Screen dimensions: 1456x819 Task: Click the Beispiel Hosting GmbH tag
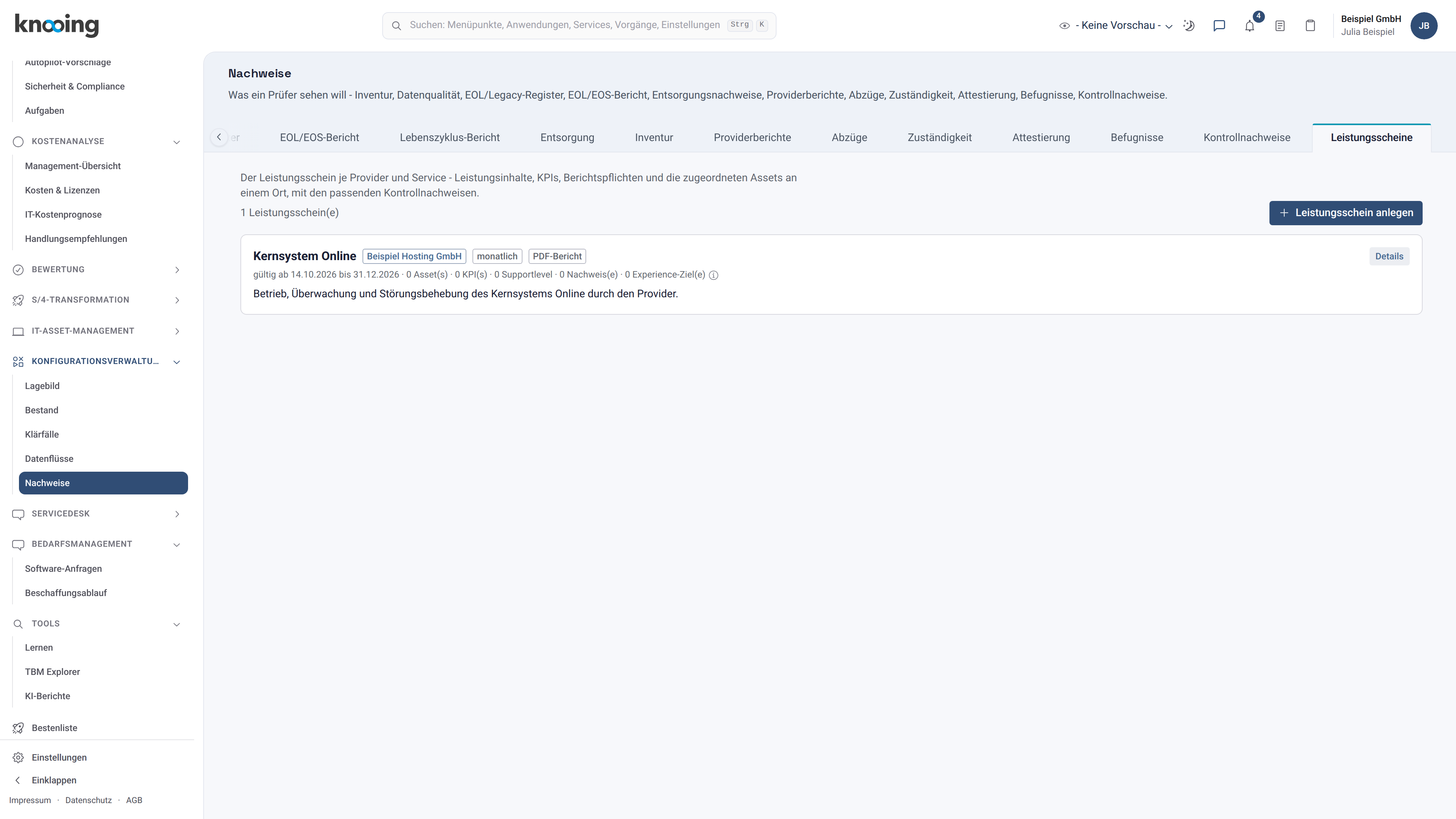click(414, 256)
